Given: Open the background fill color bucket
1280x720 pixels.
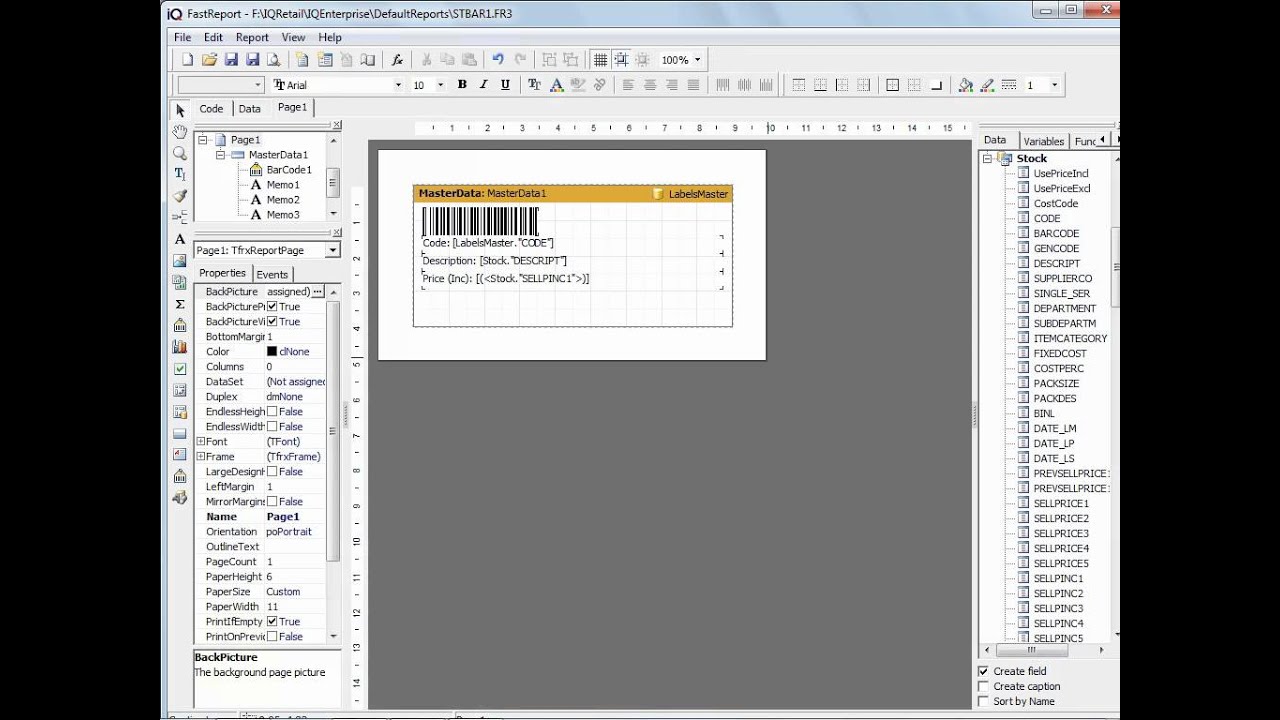Looking at the screenshot, I should (x=966, y=85).
